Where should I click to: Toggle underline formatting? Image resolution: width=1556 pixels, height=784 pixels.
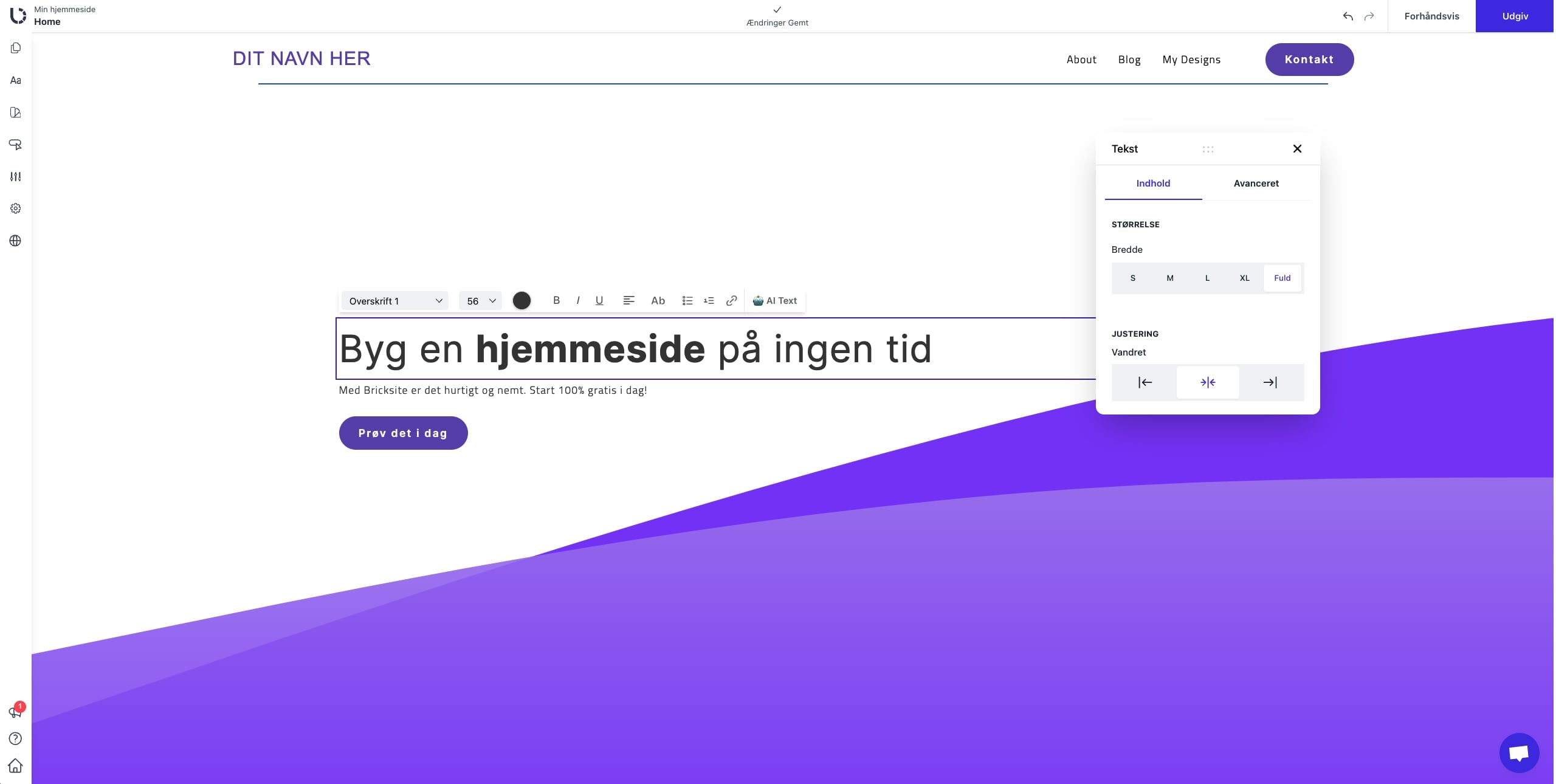599,300
